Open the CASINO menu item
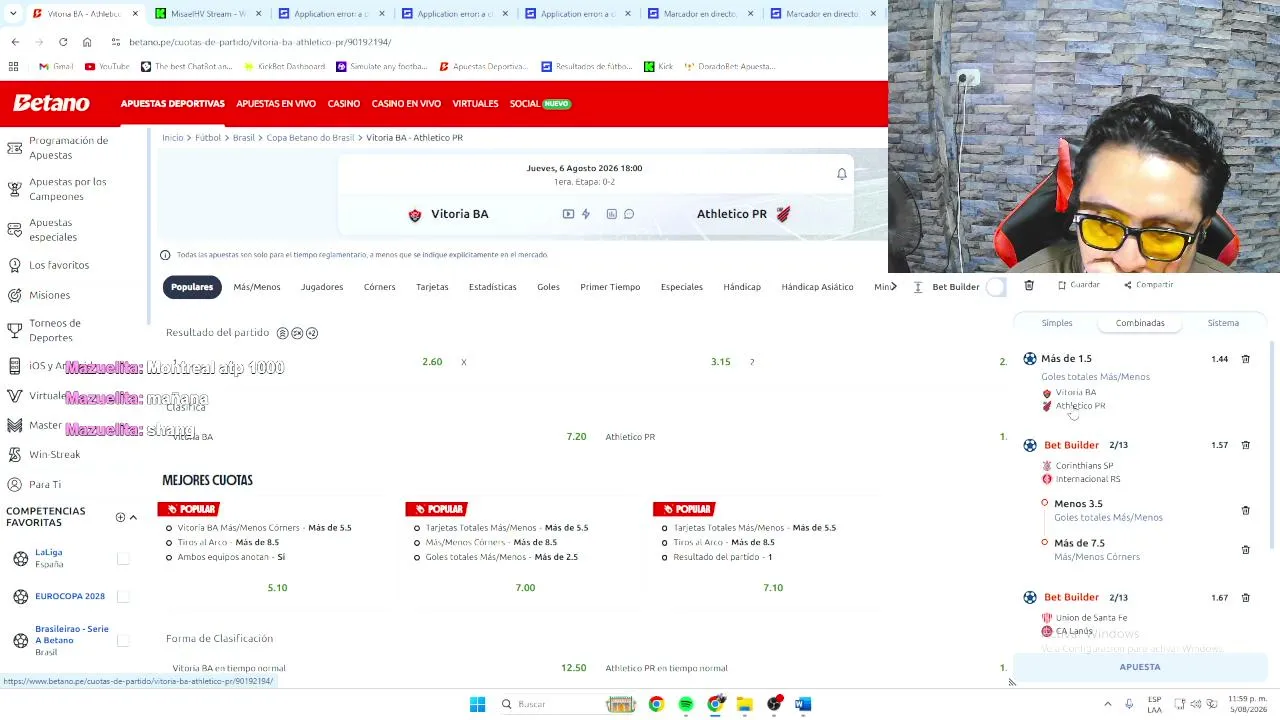The width and height of the screenshot is (1280, 720). click(x=344, y=104)
